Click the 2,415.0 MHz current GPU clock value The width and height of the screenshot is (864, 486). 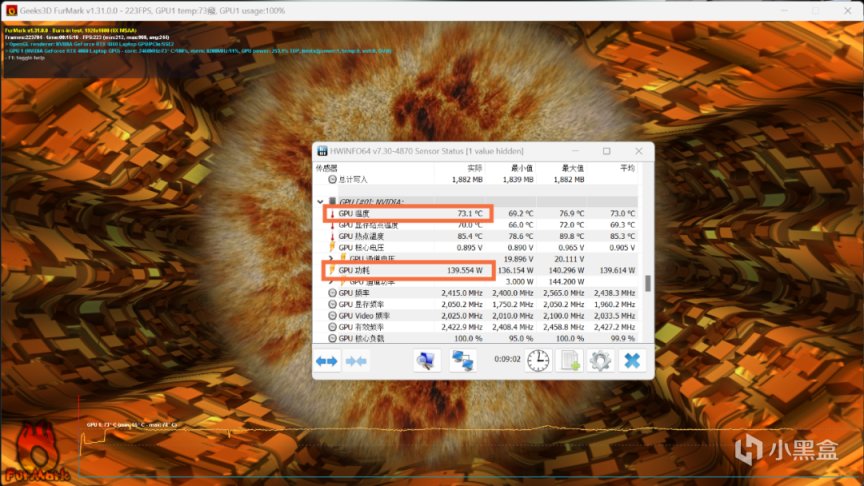click(462, 293)
